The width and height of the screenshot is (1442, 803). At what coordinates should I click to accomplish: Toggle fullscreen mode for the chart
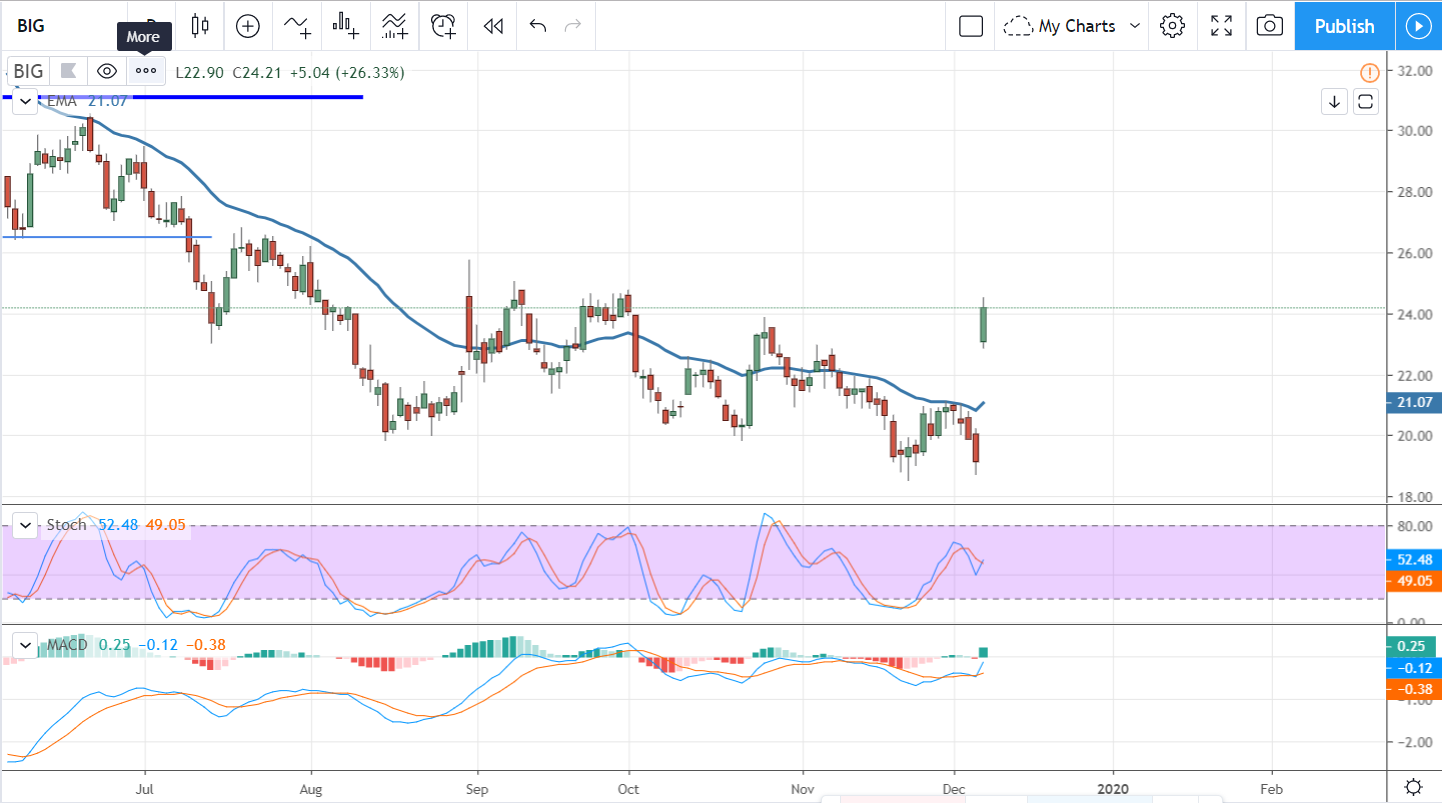coord(1221,26)
